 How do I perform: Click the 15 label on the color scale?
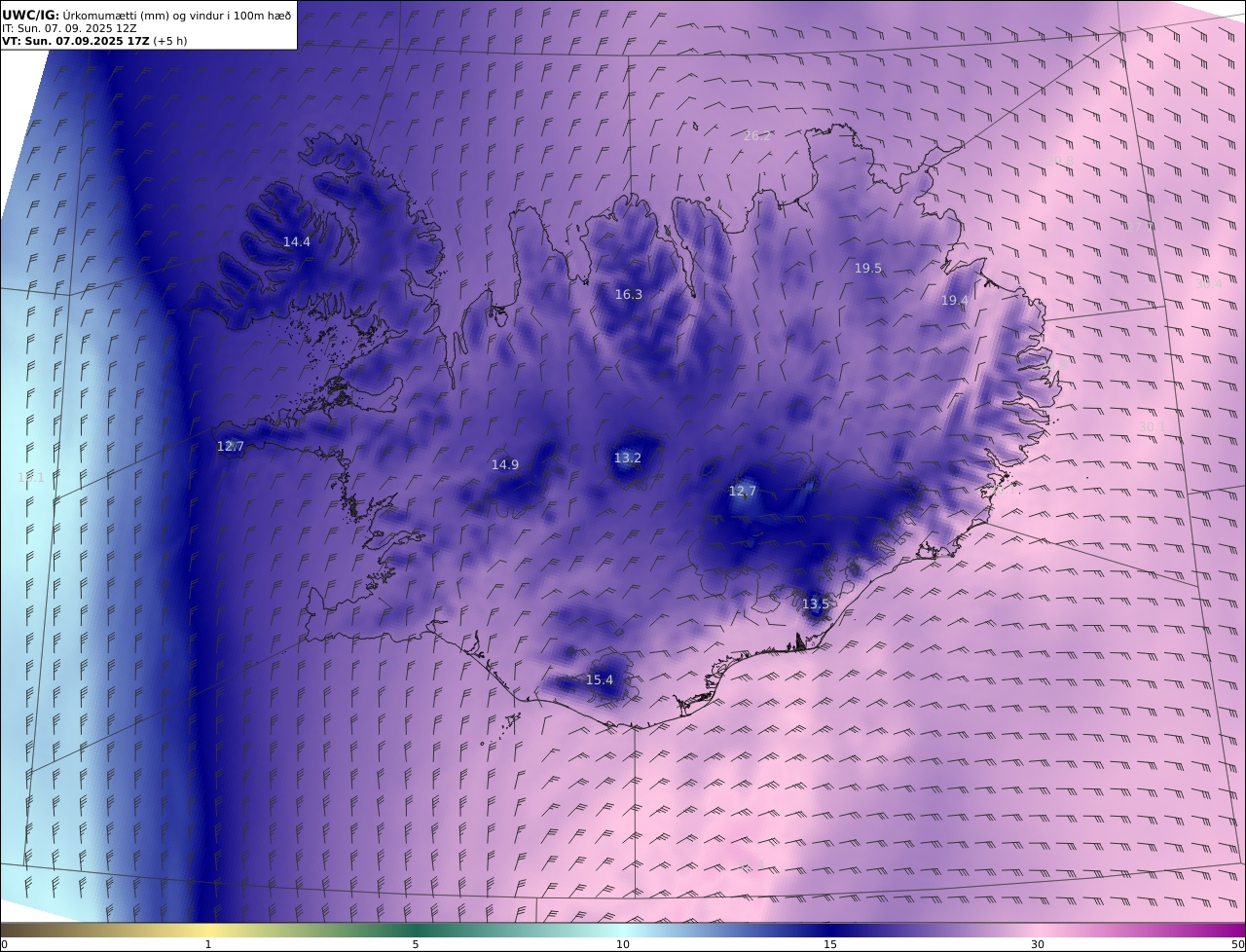(x=830, y=944)
